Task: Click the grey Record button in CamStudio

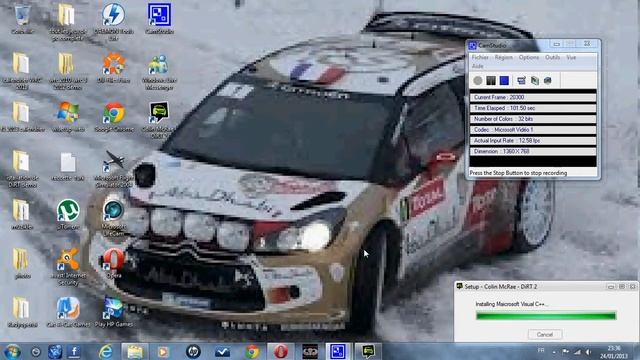Action: point(478,81)
